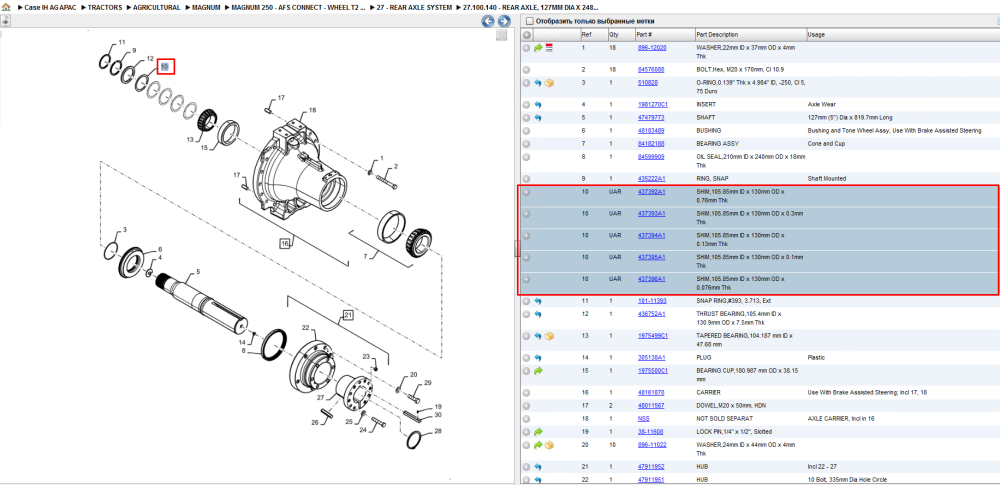Click blue arrow icon on HUB 47911952 row
The height and width of the screenshot is (485, 1000).
[x=538, y=466]
